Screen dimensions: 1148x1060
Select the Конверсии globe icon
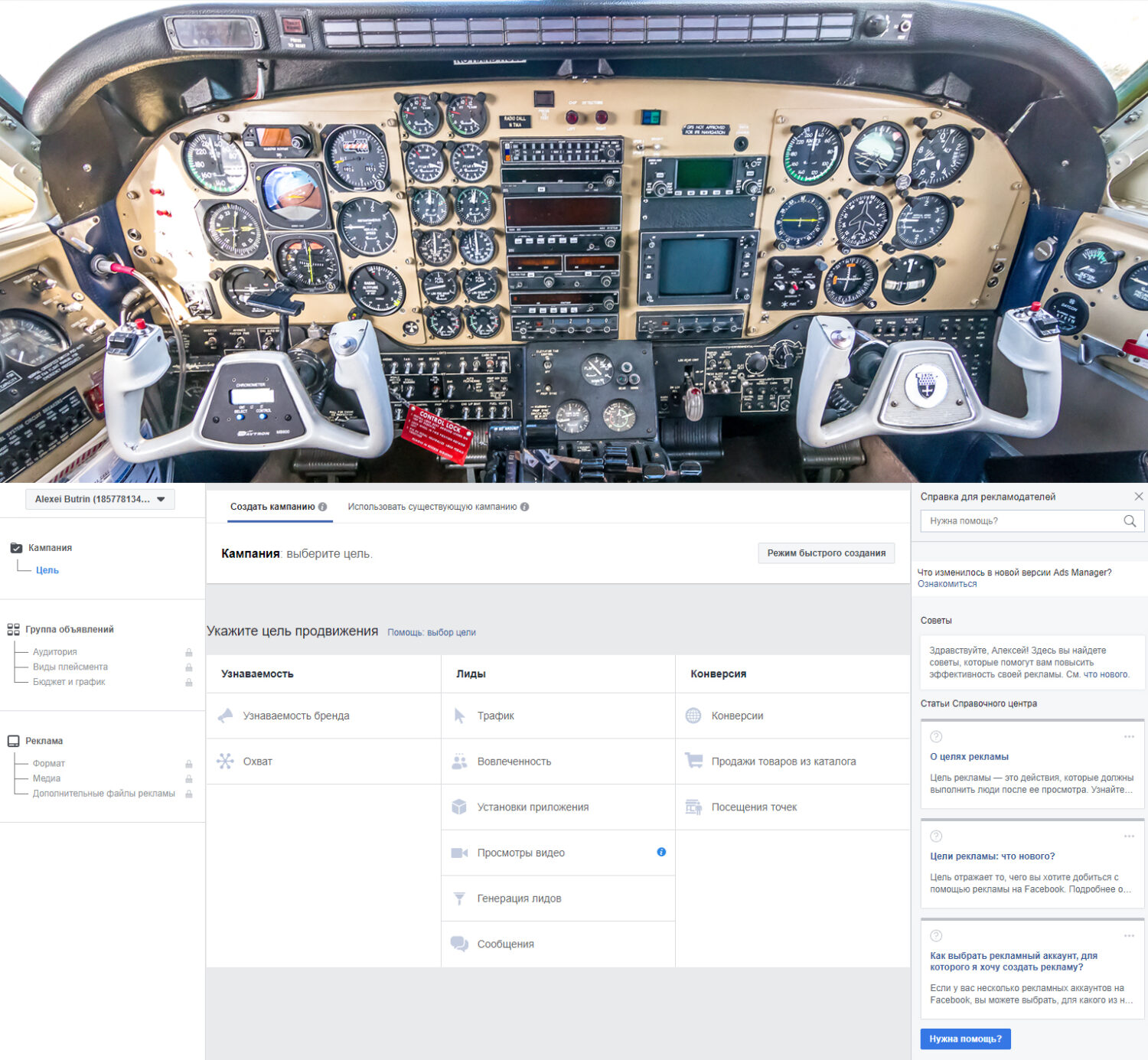click(693, 716)
